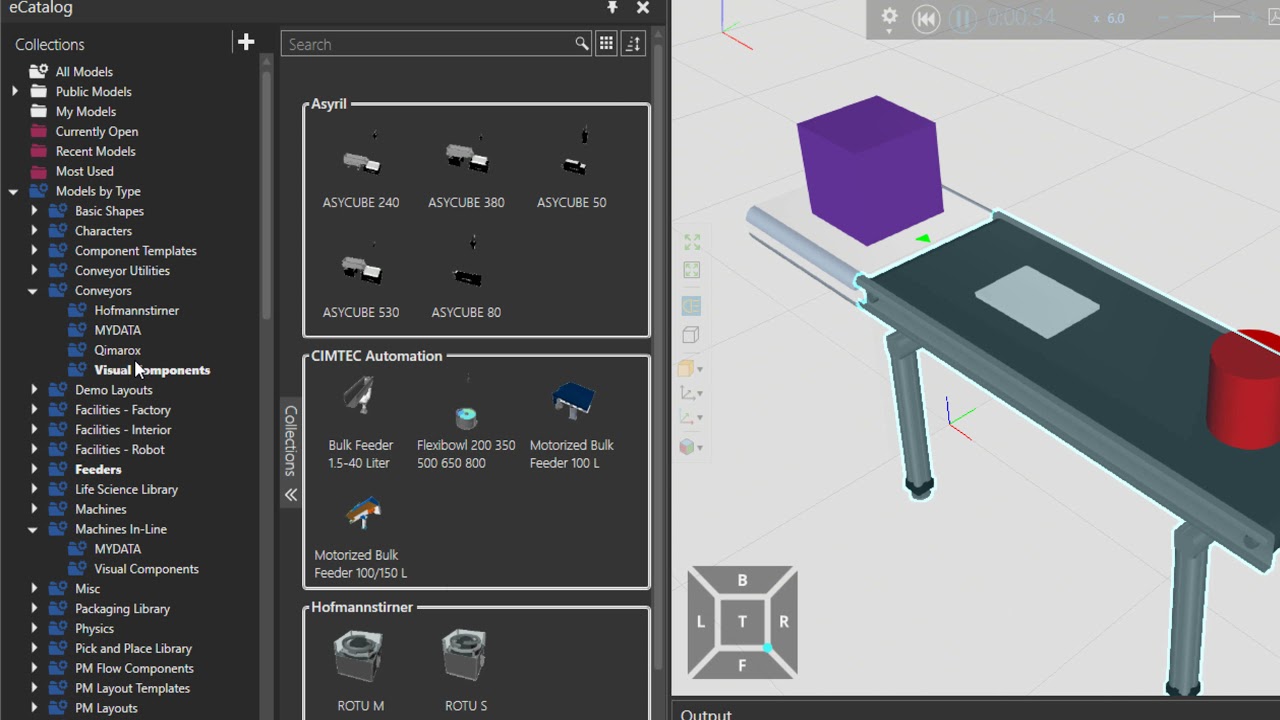Click the cube wireframe display icon
This screenshot has width=1280, height=720.
click(x=691, y=335)
